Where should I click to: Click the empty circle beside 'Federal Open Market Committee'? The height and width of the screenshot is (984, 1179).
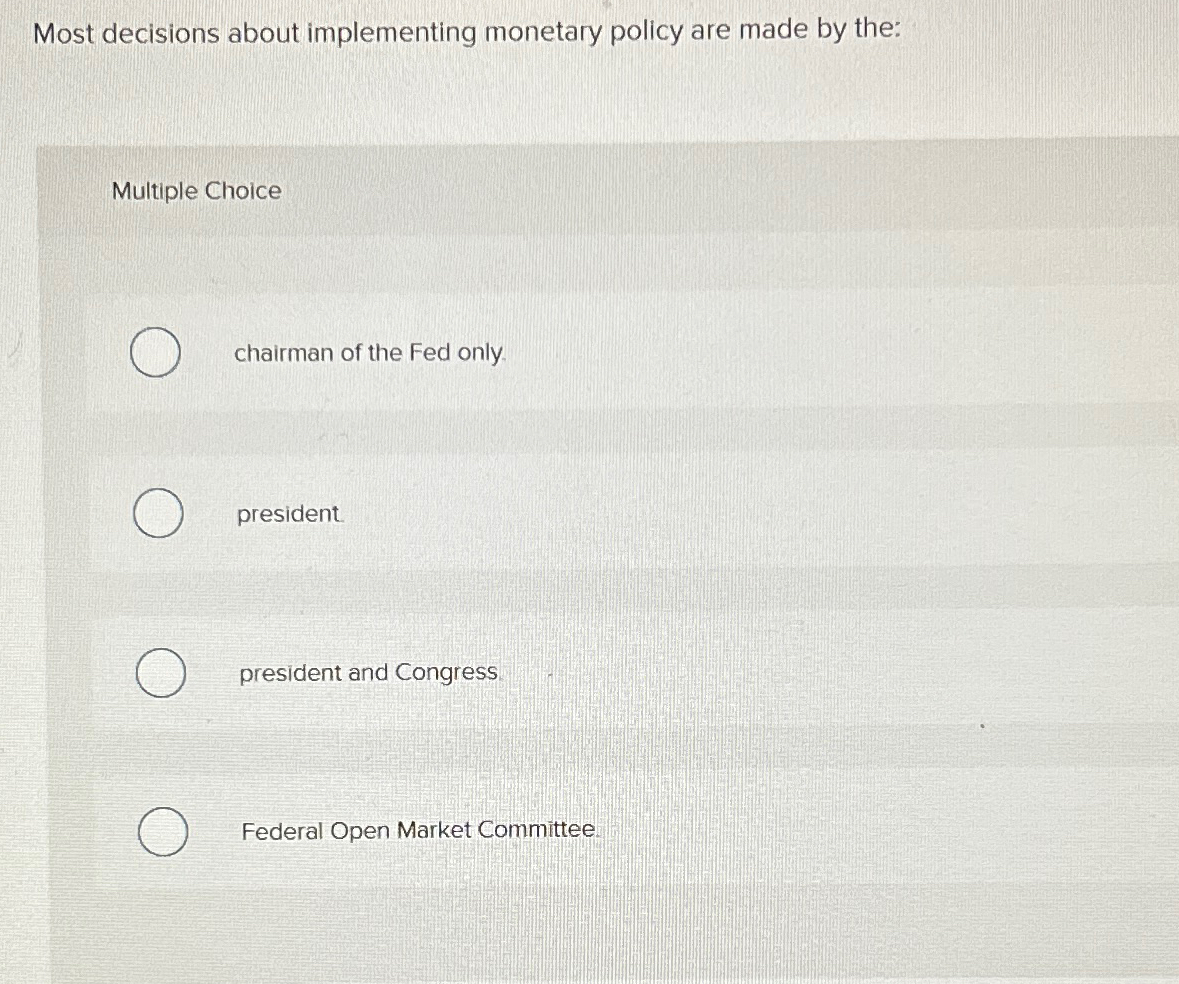click(x=162, y=831)
